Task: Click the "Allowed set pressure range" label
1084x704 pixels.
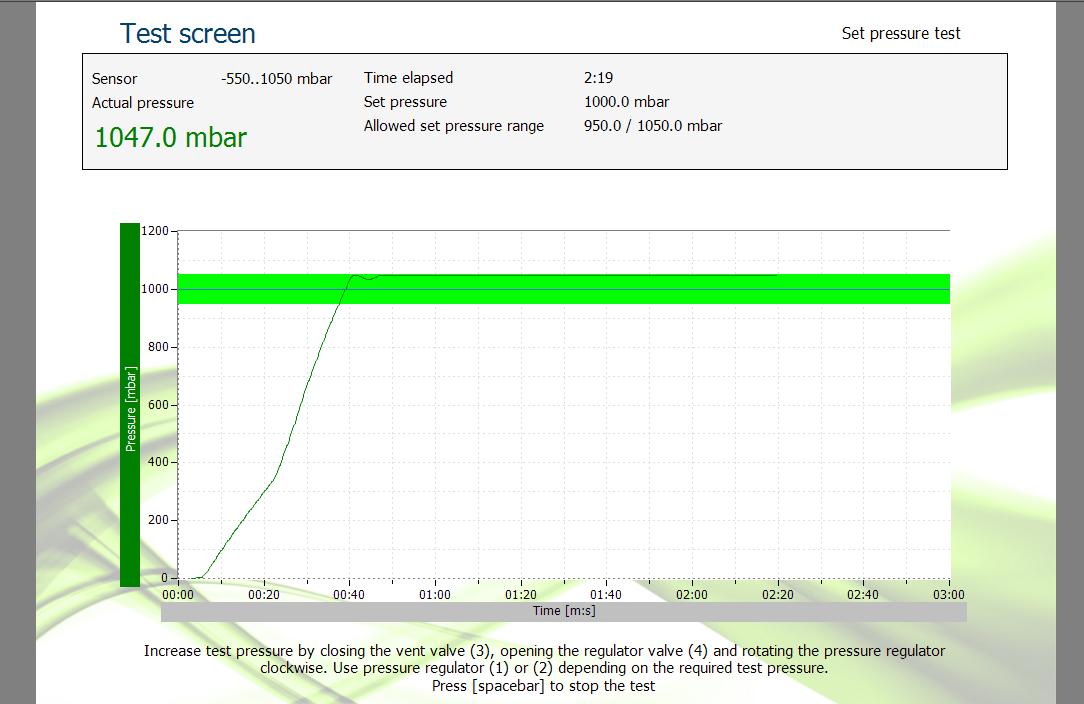Action: coord(454,126)
